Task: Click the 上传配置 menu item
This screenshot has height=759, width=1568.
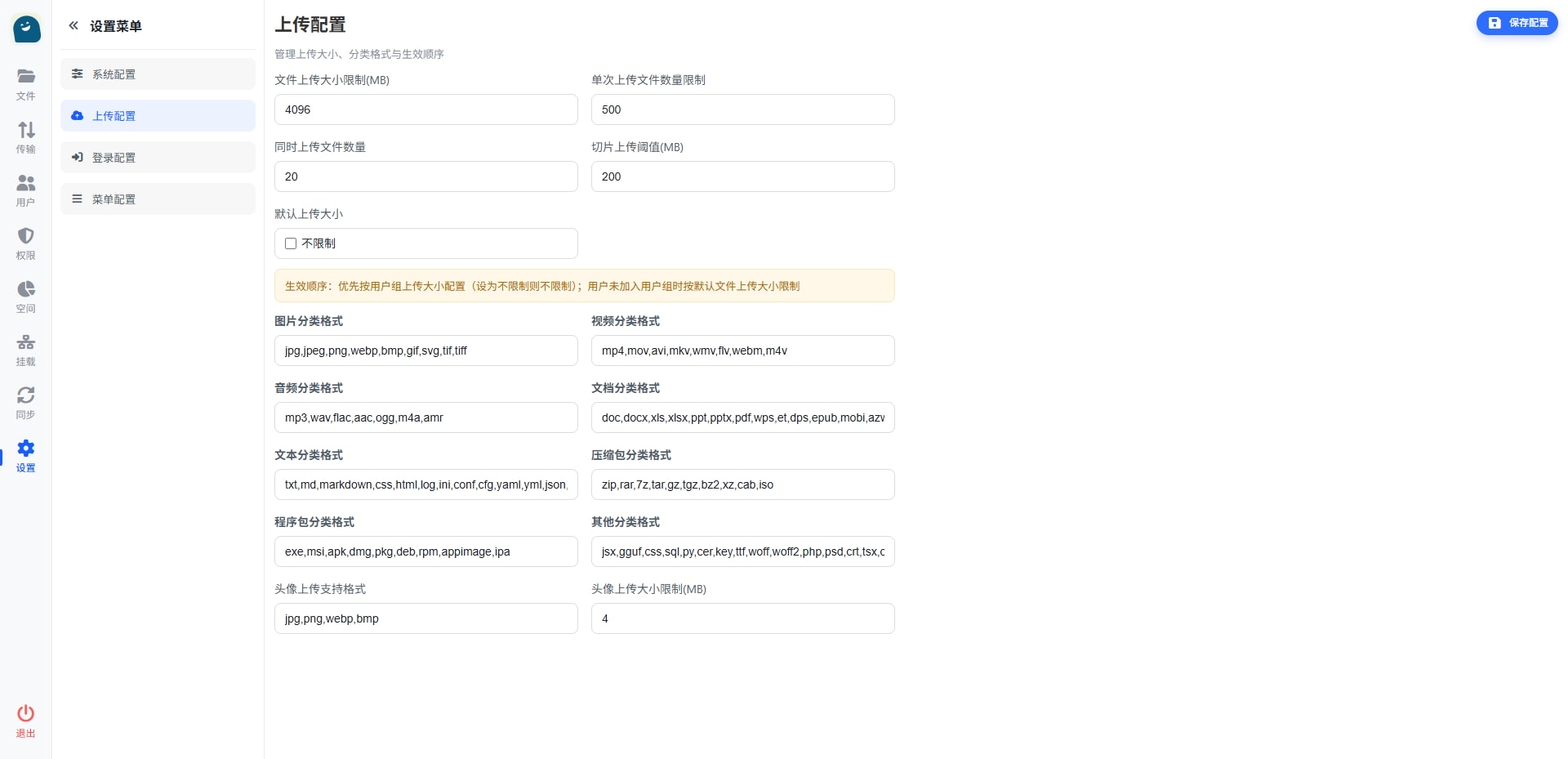Action: 158,116
